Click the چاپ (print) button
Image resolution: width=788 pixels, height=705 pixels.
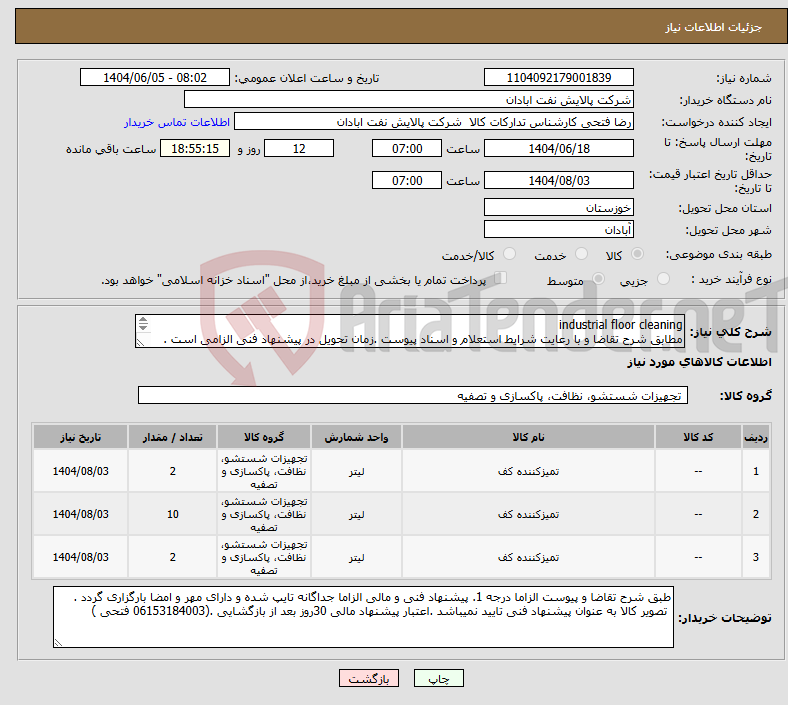tap(438, 678)
